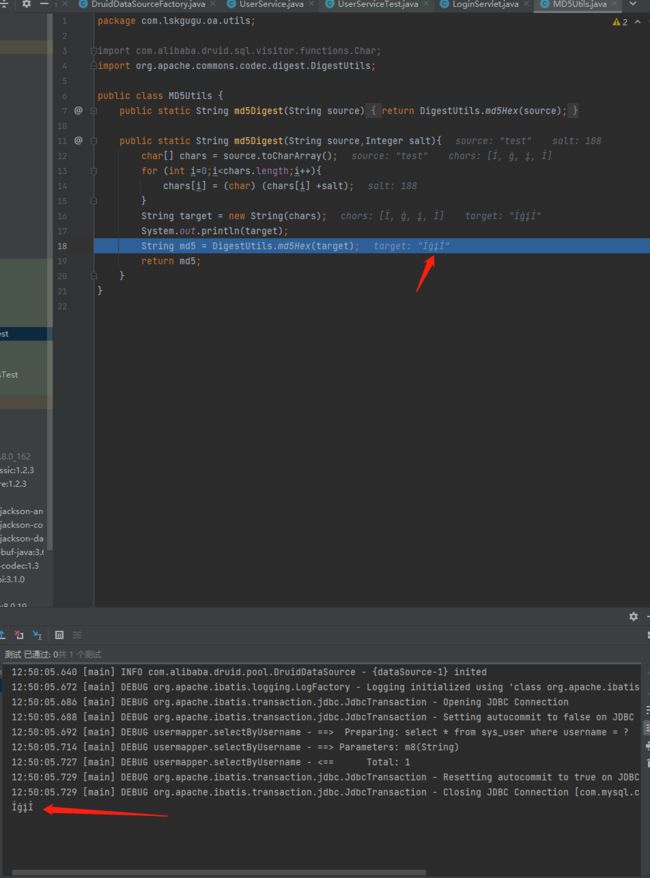This screenshot has height=878, width=650.
Task: Open project panel gear settings
Action: coord(26,4)
